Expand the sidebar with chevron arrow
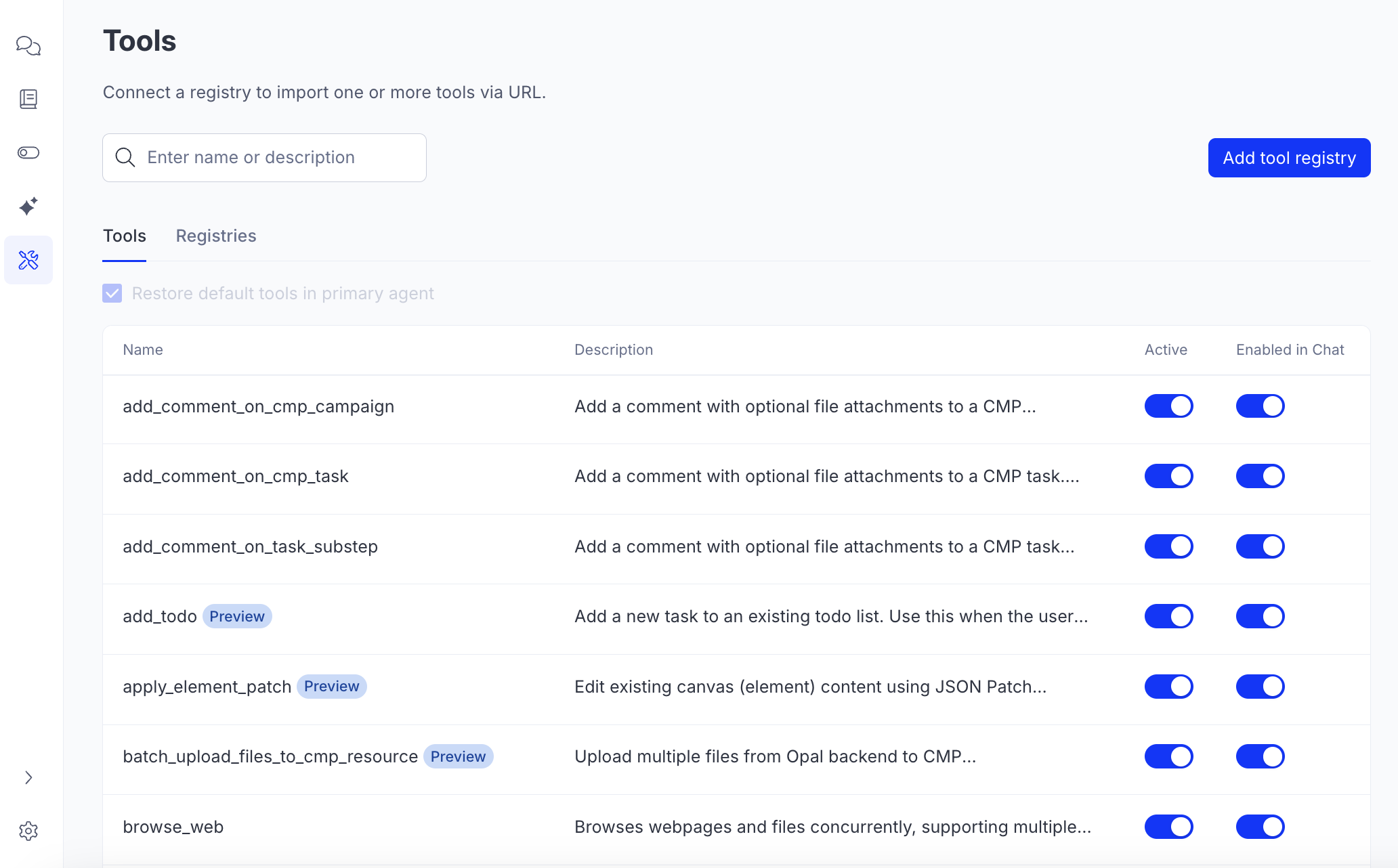 pyautogui.click(x=28, y=777)
